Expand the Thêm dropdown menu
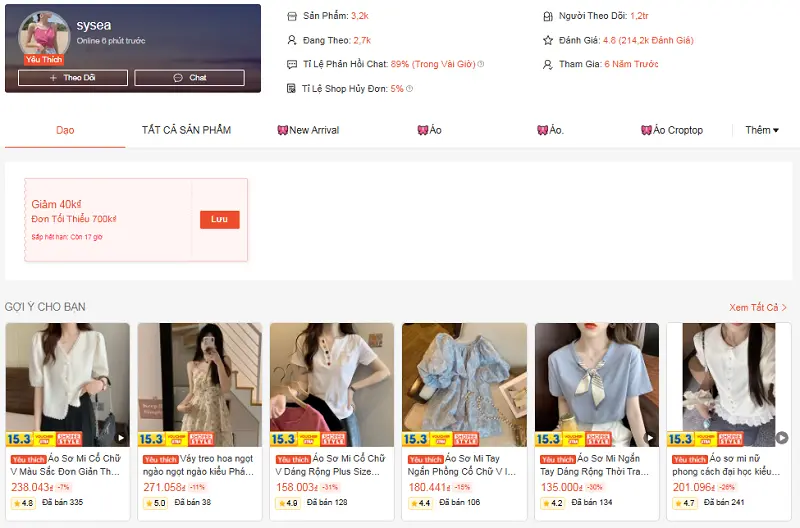The width and height of the screenshot is (800, 528). click(762, 130)
